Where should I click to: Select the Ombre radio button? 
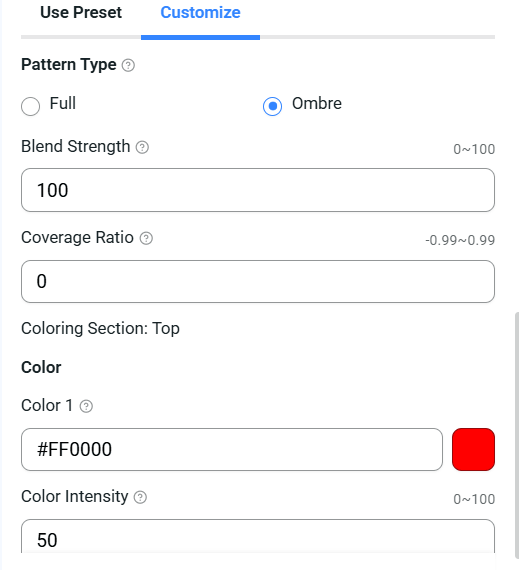(x=272, y=106)
